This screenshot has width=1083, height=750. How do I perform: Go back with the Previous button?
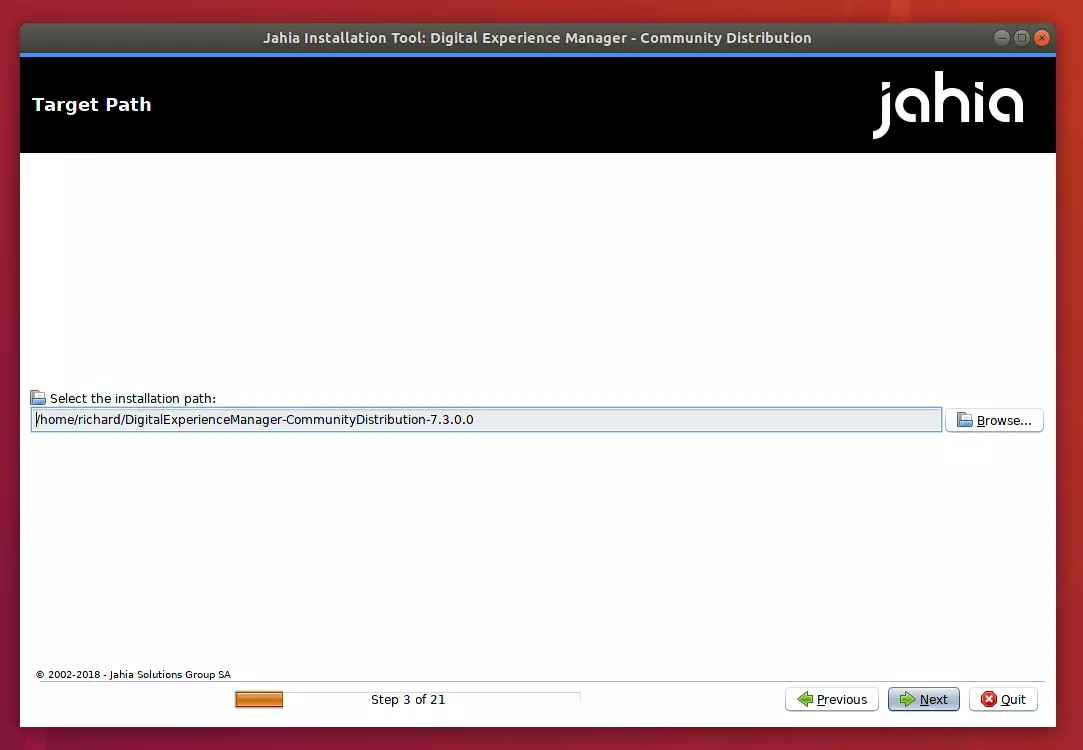pyautogui.click(x=832, y=699)
